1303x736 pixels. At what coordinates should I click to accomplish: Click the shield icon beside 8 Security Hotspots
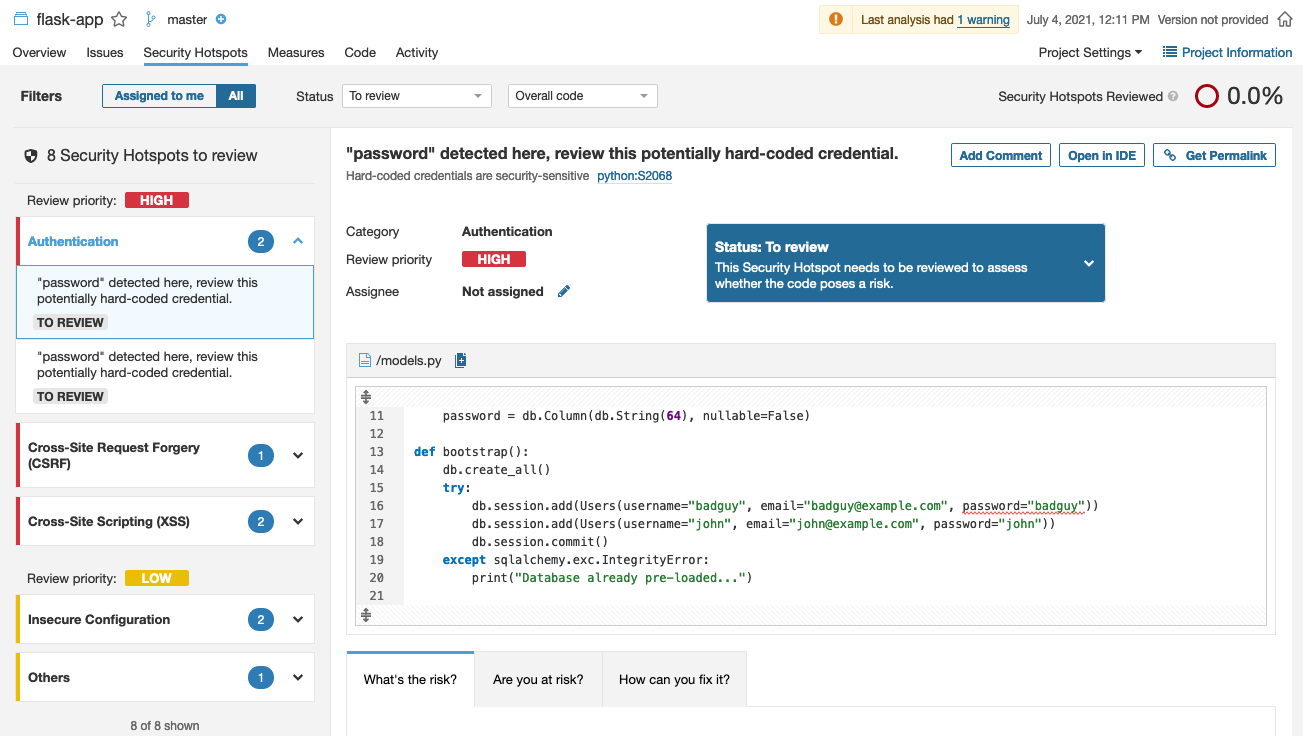click(31, 156)
